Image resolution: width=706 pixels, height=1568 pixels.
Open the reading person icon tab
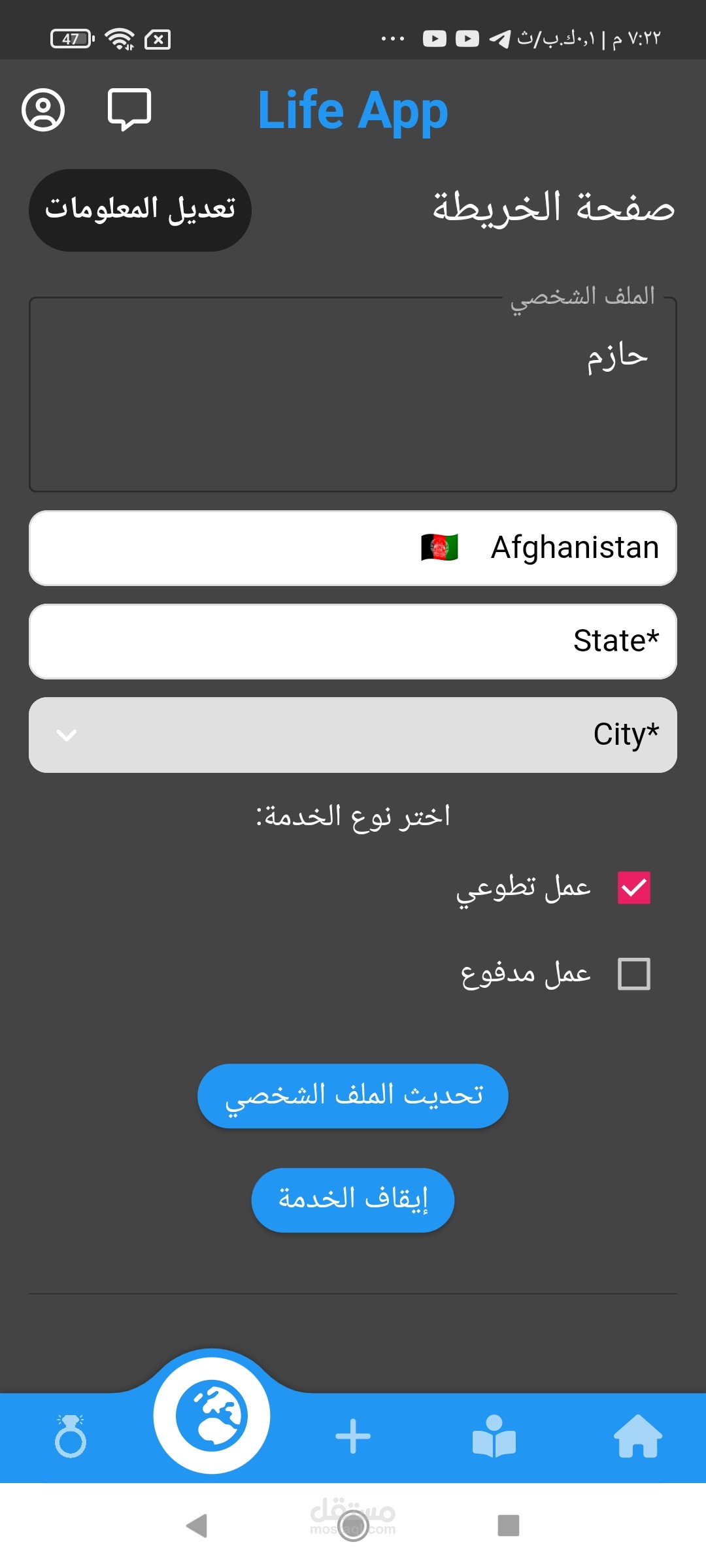[x=494, y=1436]
